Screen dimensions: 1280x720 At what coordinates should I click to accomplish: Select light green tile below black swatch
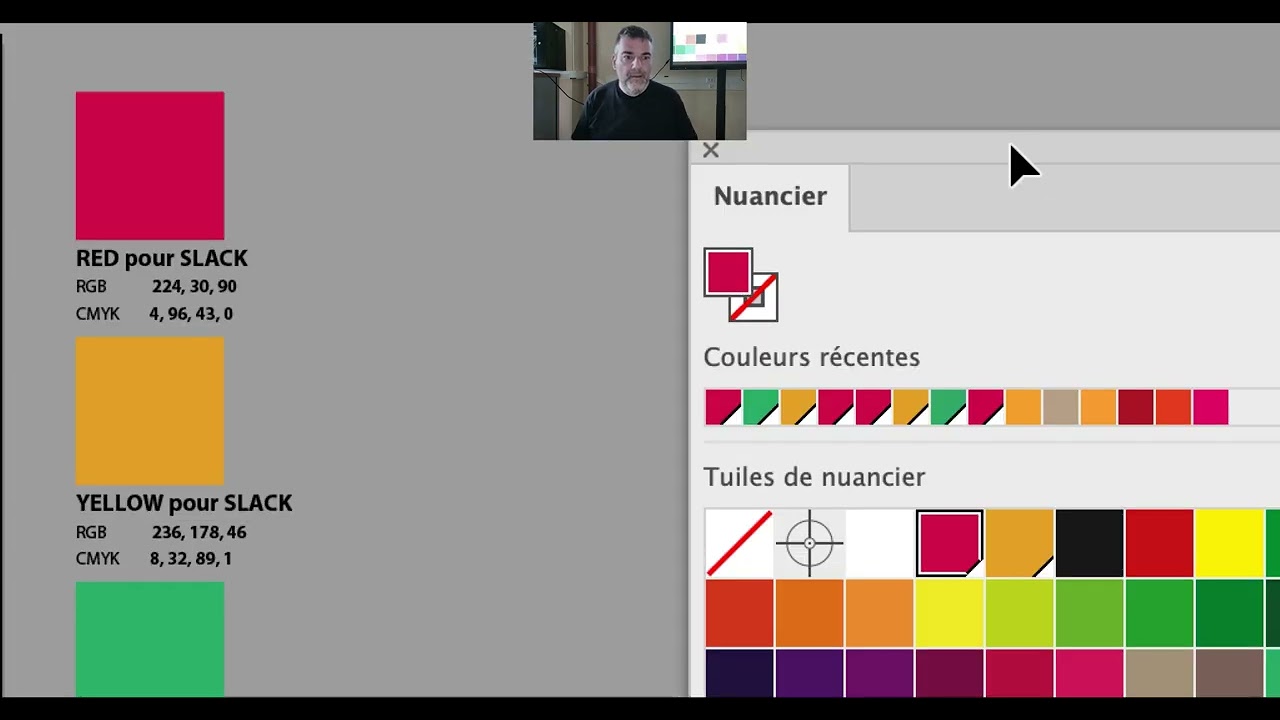[1089, 613]
